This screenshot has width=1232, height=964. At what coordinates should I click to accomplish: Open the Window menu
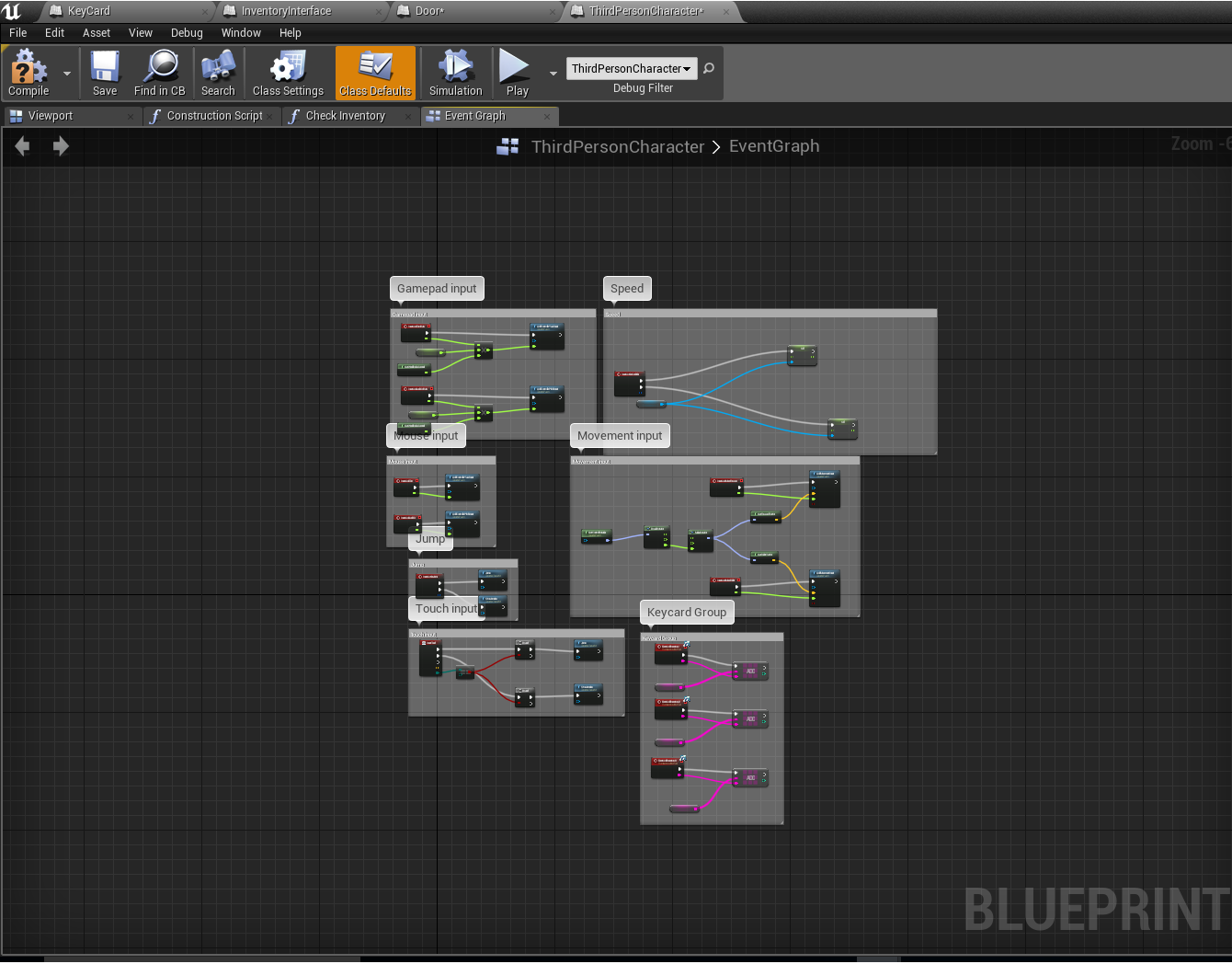coord(241,32)
